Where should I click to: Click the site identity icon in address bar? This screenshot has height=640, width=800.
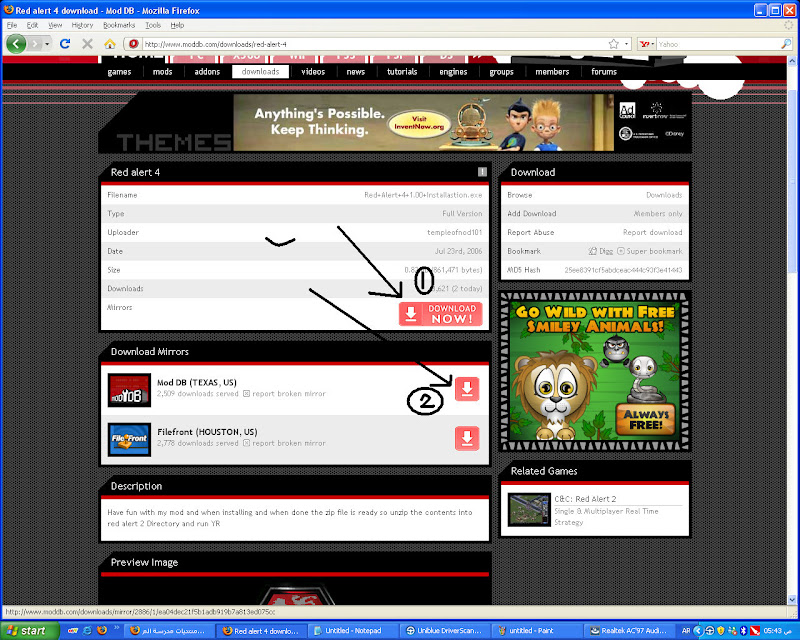tap(134, 44)
